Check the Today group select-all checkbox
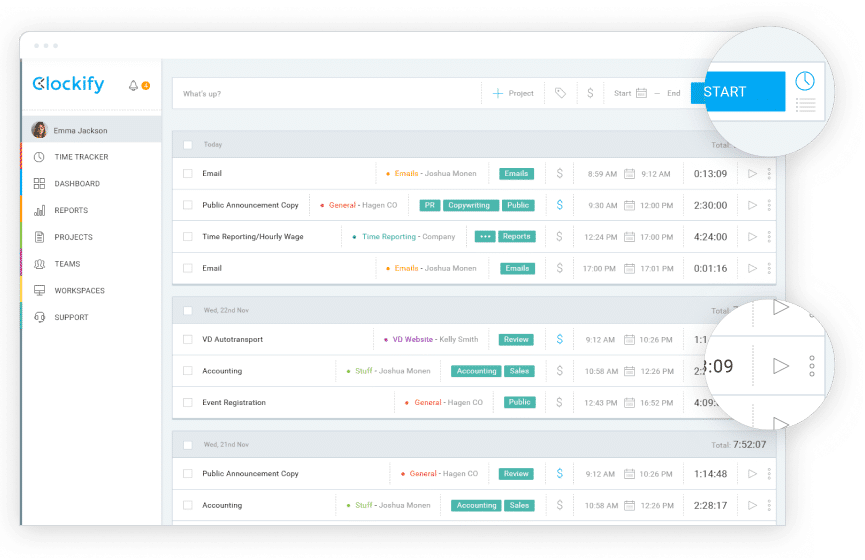Image resolution: width=865 pixels, height=560 pixels. click(187, 145)
